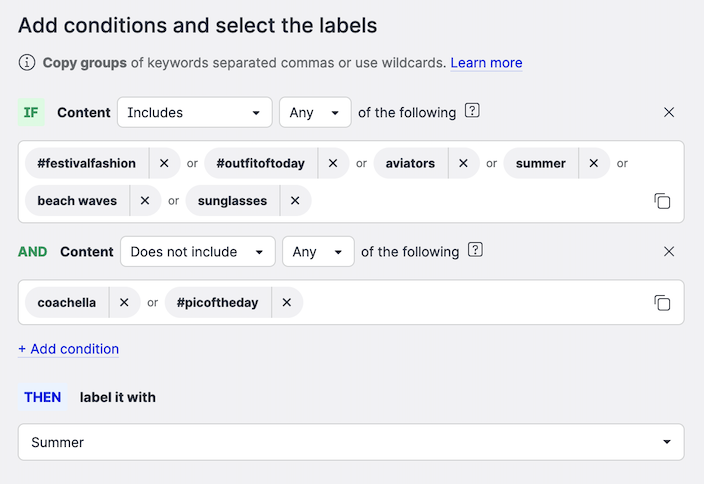This screenshot has width=704, height=484.
Task: Click the Learn more link
Action: 486,63
